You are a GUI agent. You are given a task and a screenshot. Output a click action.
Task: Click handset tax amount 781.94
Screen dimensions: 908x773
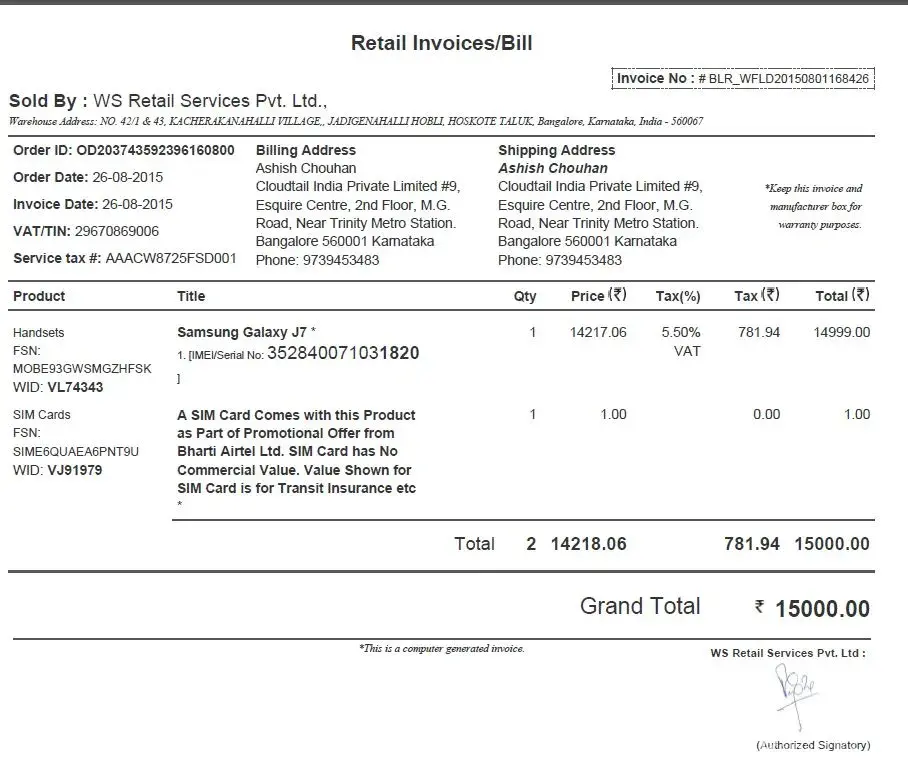tap(759, 332)
